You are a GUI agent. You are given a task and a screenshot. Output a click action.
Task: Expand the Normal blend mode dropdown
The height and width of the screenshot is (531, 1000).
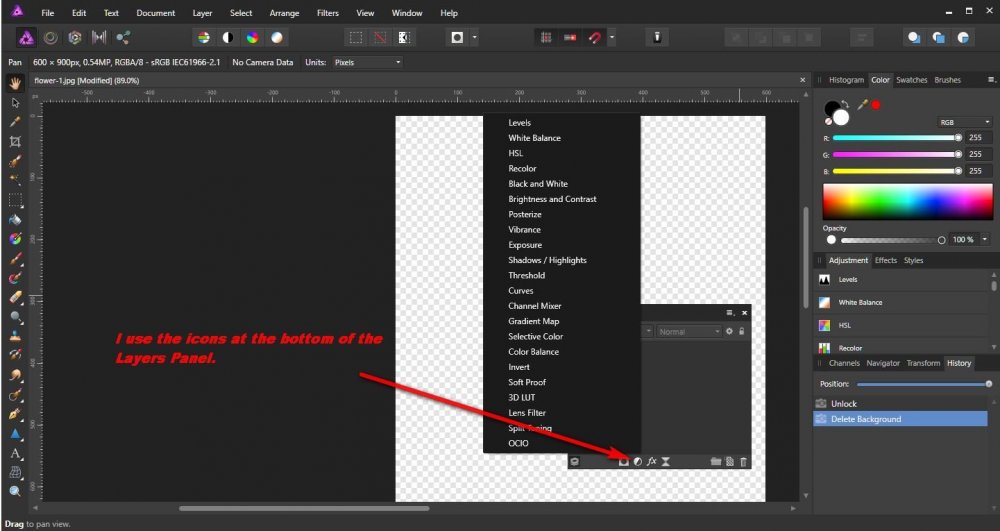(x=688, y=331)
